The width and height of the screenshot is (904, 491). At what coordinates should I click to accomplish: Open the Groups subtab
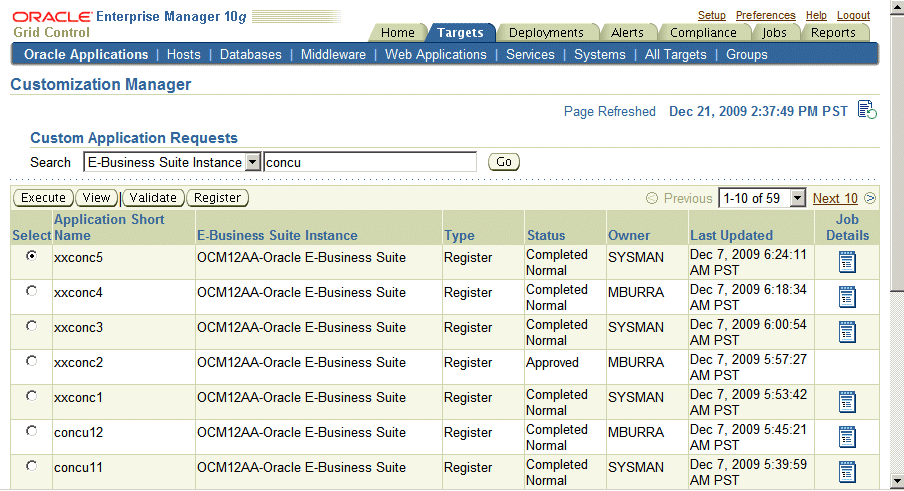(x=747, y=55)
